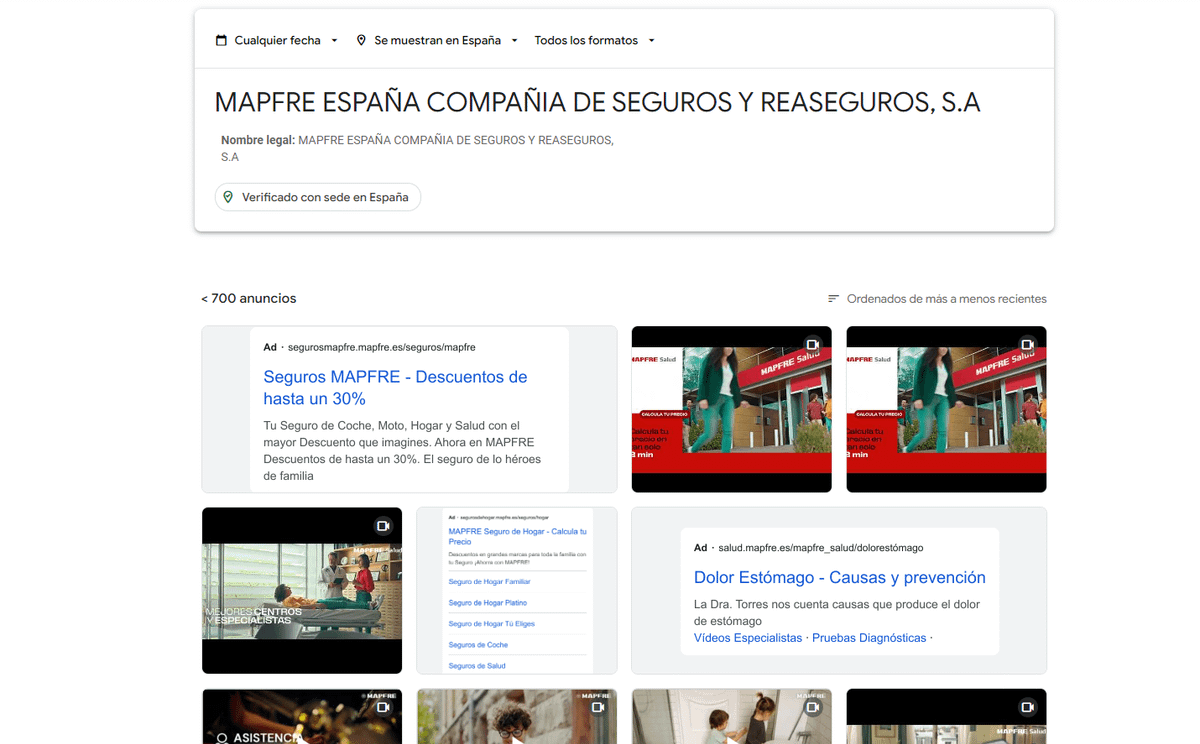Image resolution: width=1200 pixels, height=744 pixels.
Task: Click the salud.mapfre.es/mapfre_salud/dolorestómago URL text
Action: coord(820,548)
